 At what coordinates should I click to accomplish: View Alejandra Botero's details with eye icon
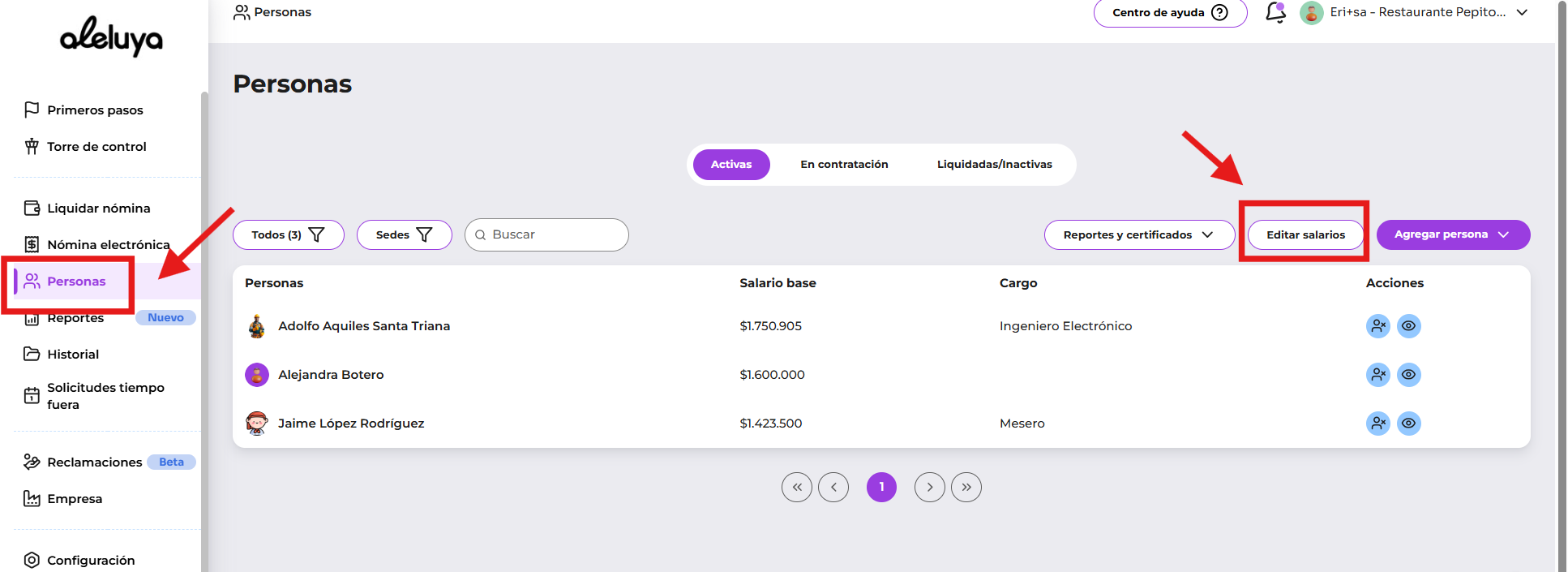(1409, 375)
